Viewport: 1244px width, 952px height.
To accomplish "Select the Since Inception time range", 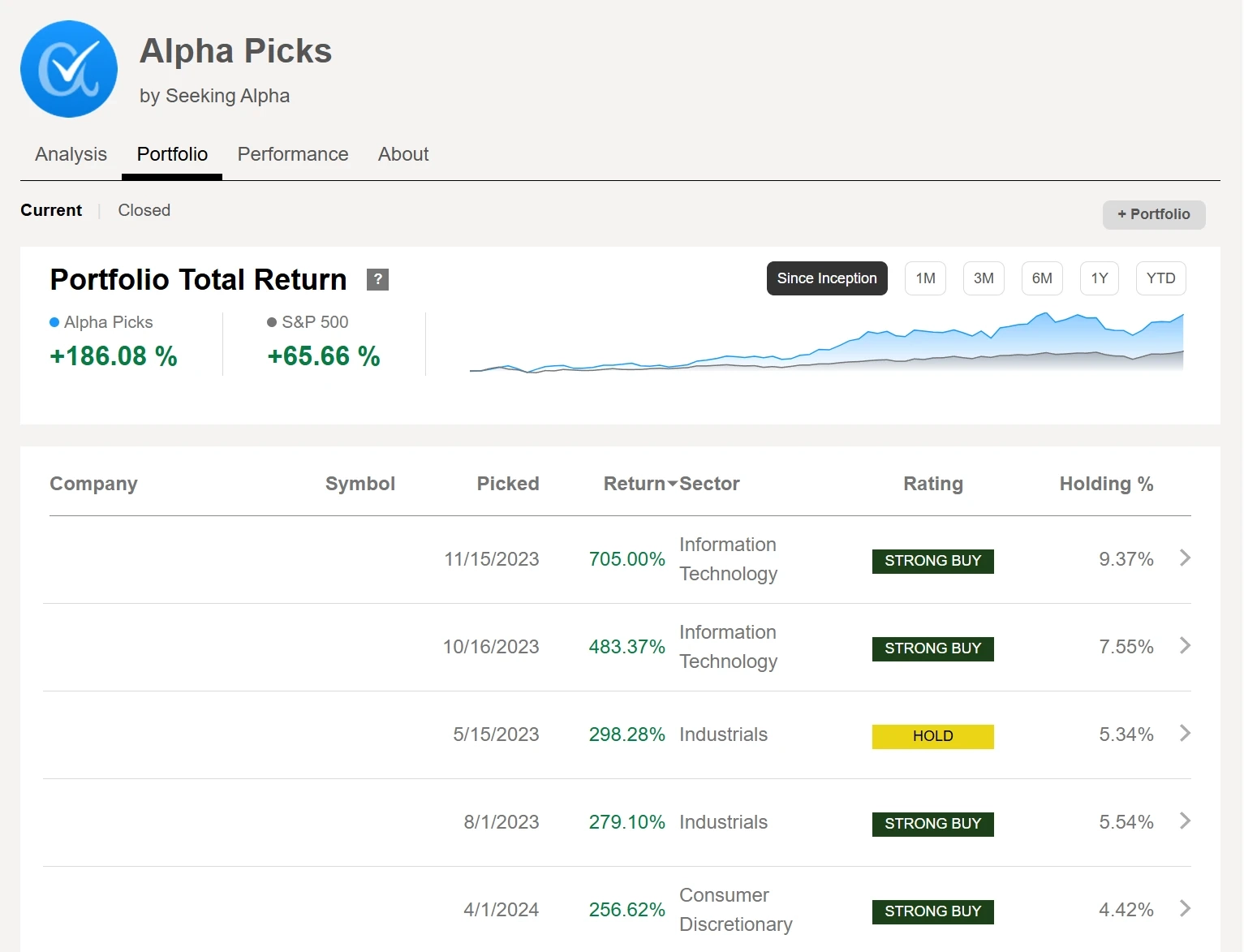I will (826, 278).
